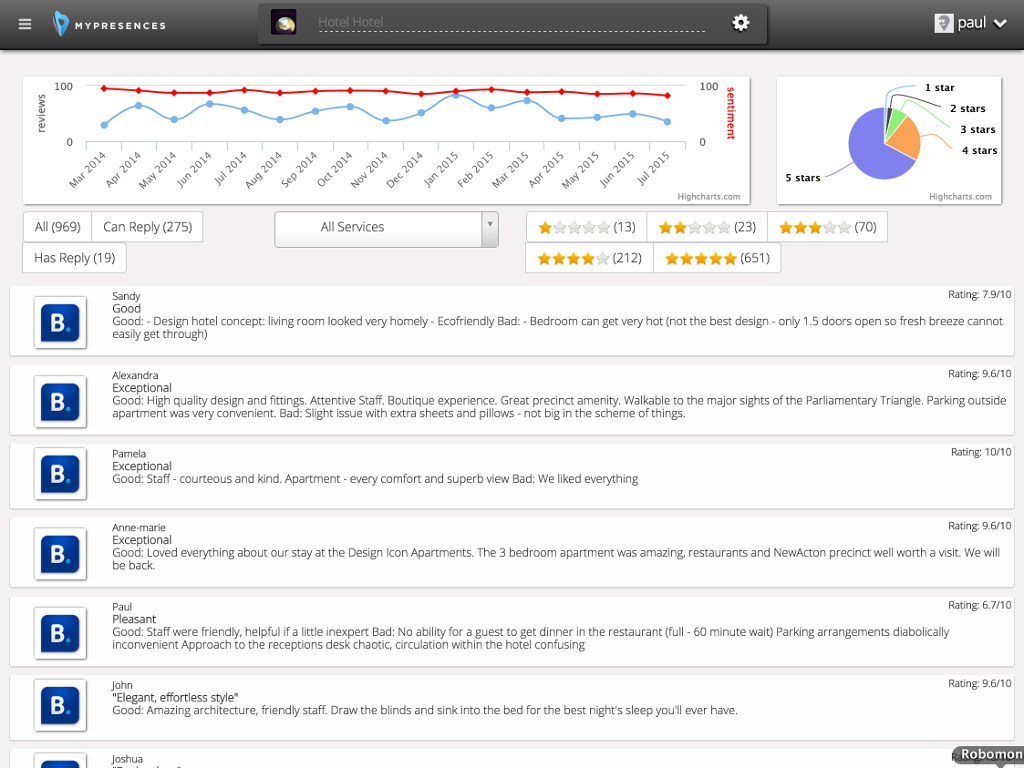Screen dimensions: 1024x768
Task: Click the 3 stars green pie slice
Action: click(x=895, y=121)
